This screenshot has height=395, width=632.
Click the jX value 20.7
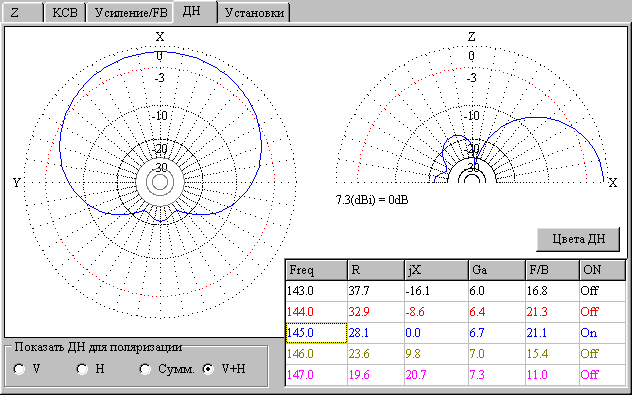point(437,375)
